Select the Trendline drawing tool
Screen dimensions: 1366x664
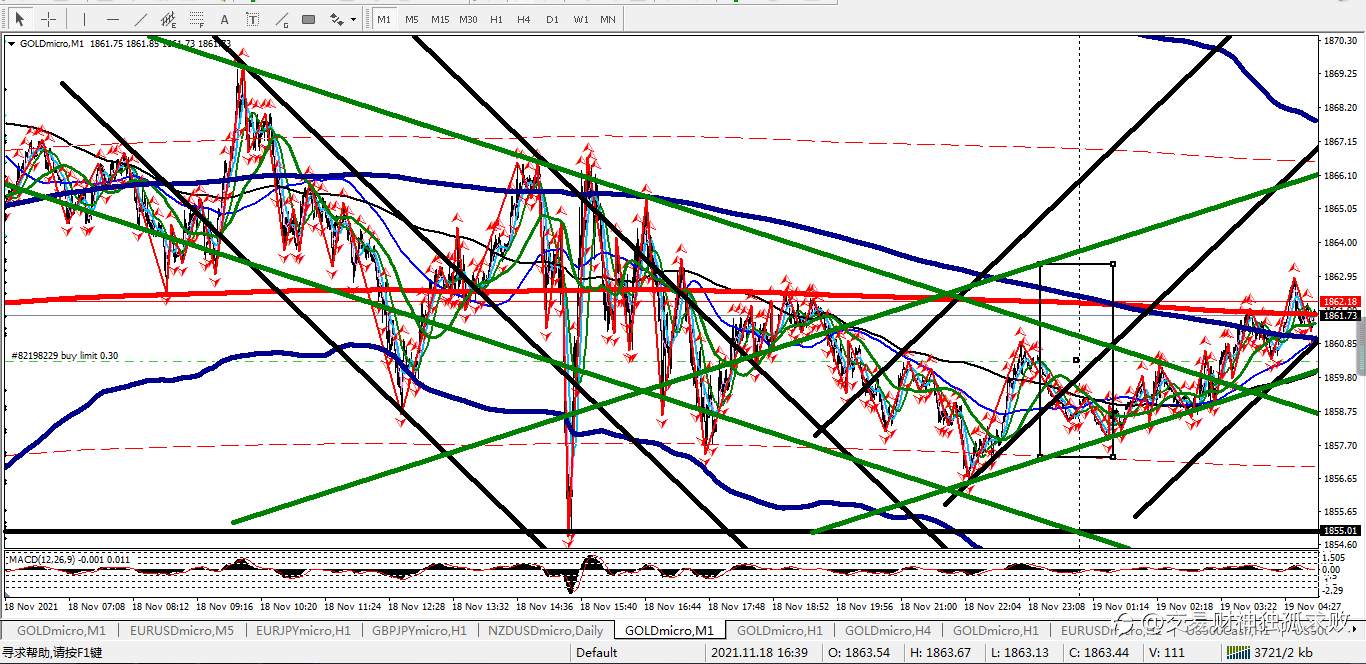[140, 19]
